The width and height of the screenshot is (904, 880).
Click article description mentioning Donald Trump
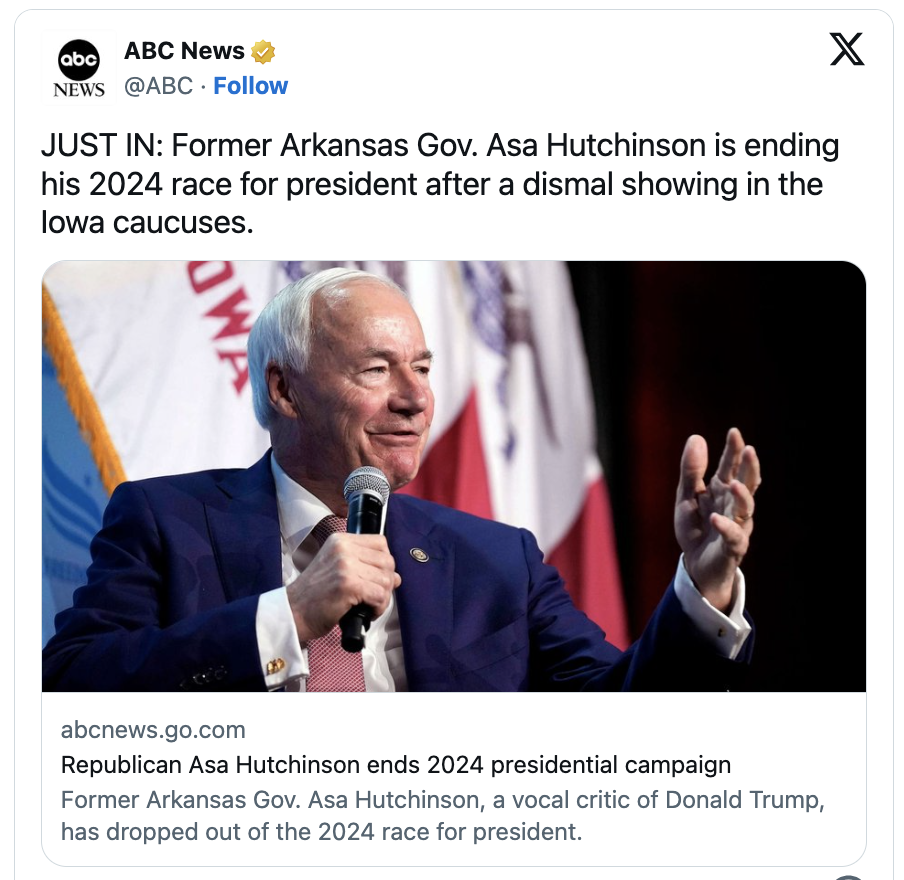443,816
